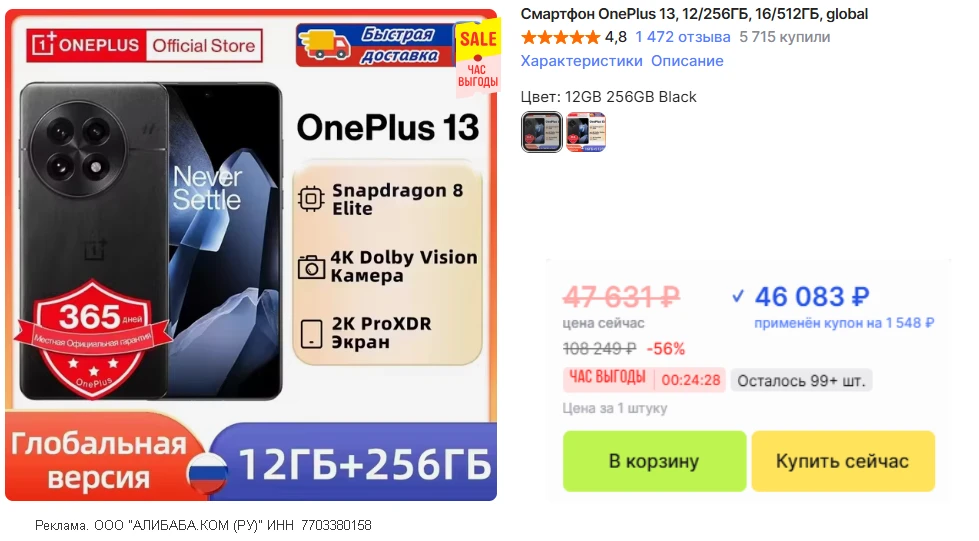Click the main OnePlus 13 product image

coord(251,255)
